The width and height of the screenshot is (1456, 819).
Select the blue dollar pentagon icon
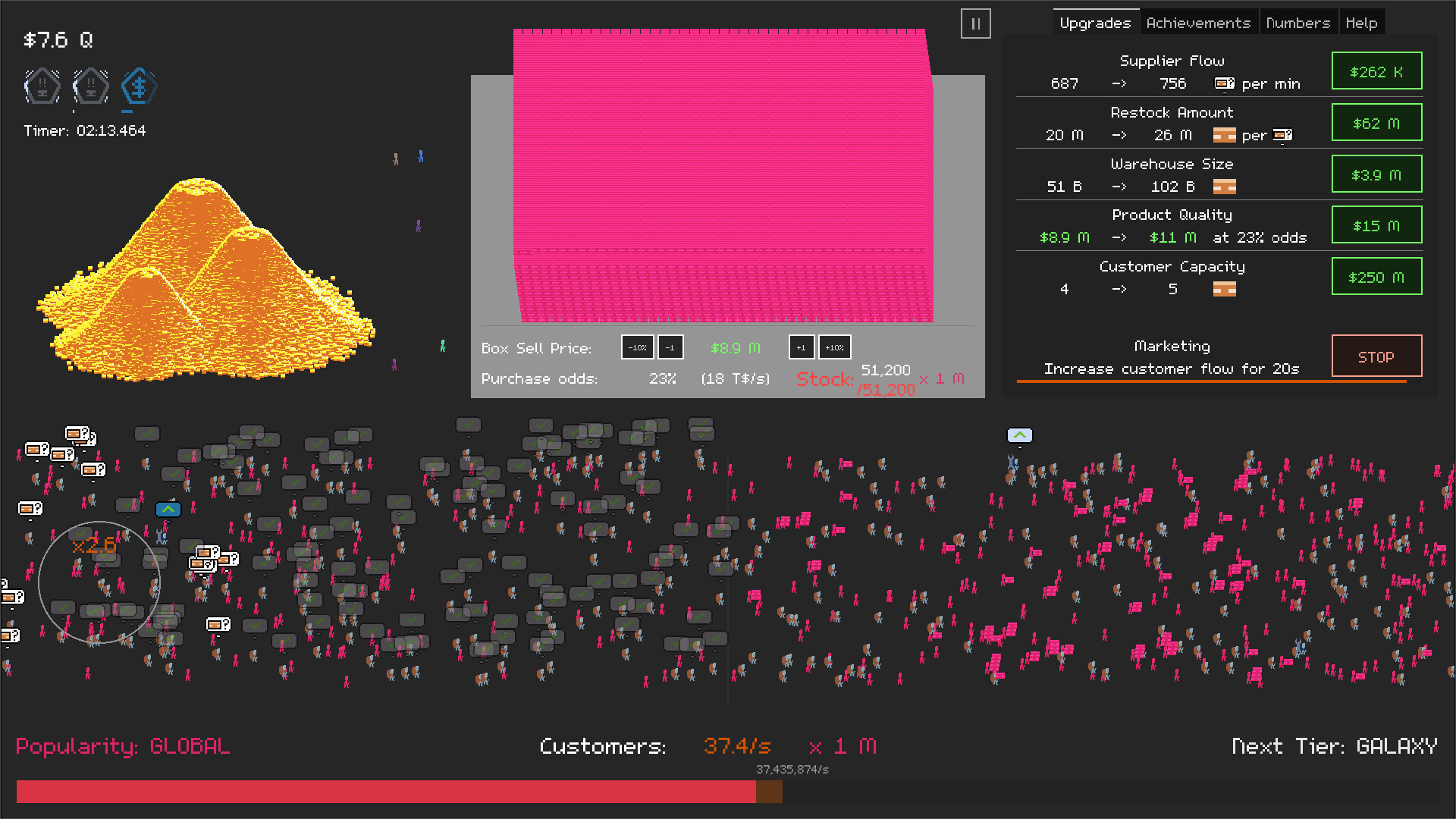coord(138,86)
